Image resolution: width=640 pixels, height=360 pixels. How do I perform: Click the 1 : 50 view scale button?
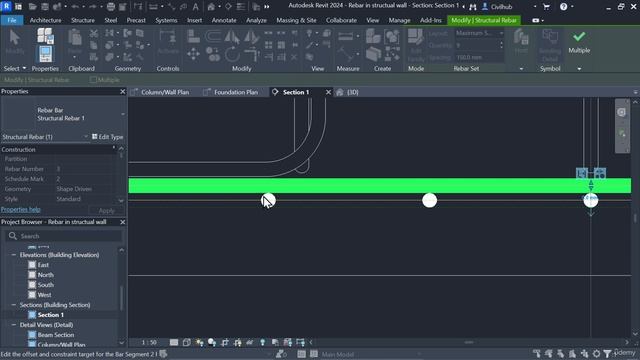[x=149, y=342]
